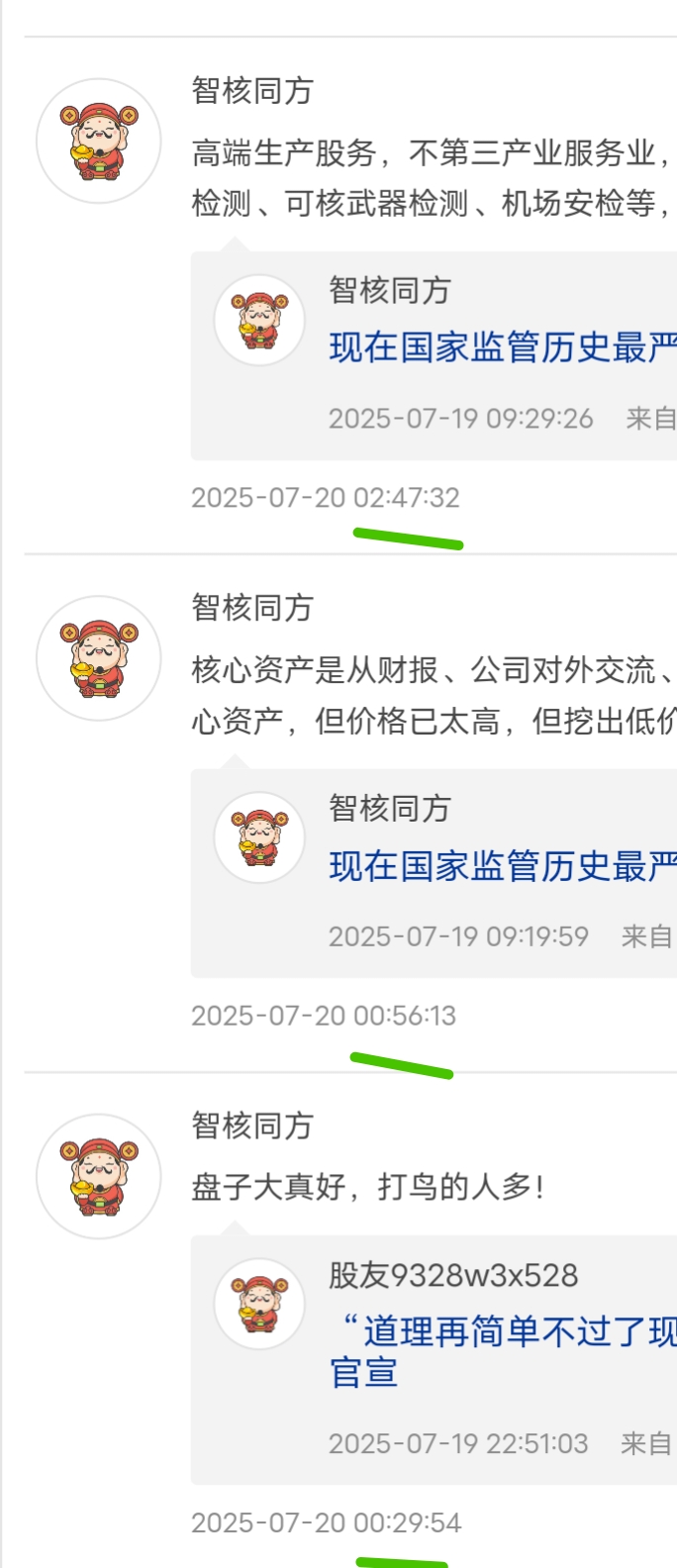
Task: Tap comment text 核心资产是从财报
Action: click(434, 696)
